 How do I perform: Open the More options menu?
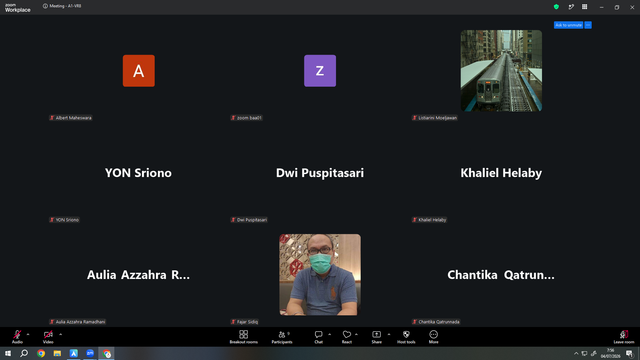tap(433, 337)
